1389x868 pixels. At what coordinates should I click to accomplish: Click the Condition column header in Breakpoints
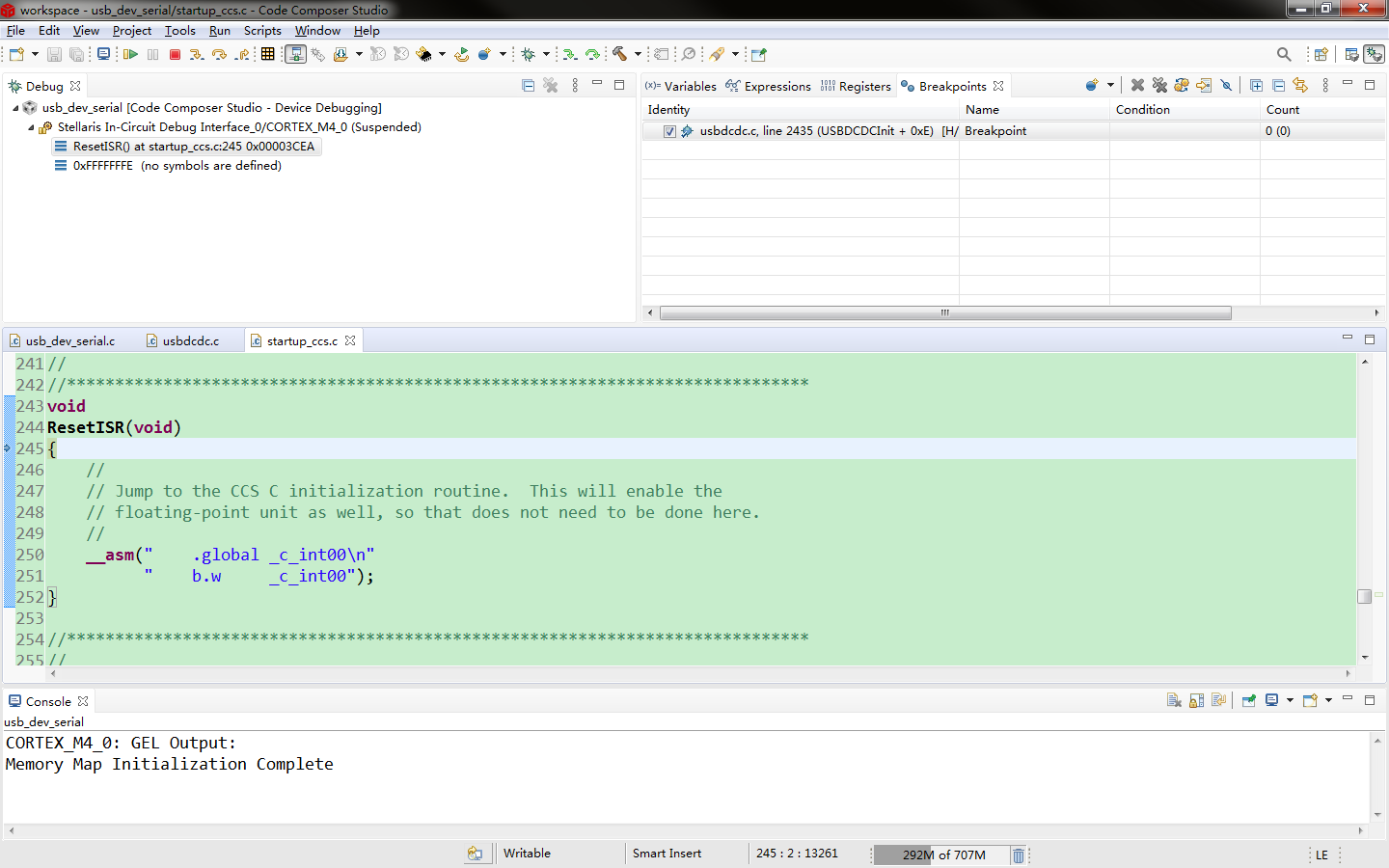pyautogui.click(x=1185, y=110)
